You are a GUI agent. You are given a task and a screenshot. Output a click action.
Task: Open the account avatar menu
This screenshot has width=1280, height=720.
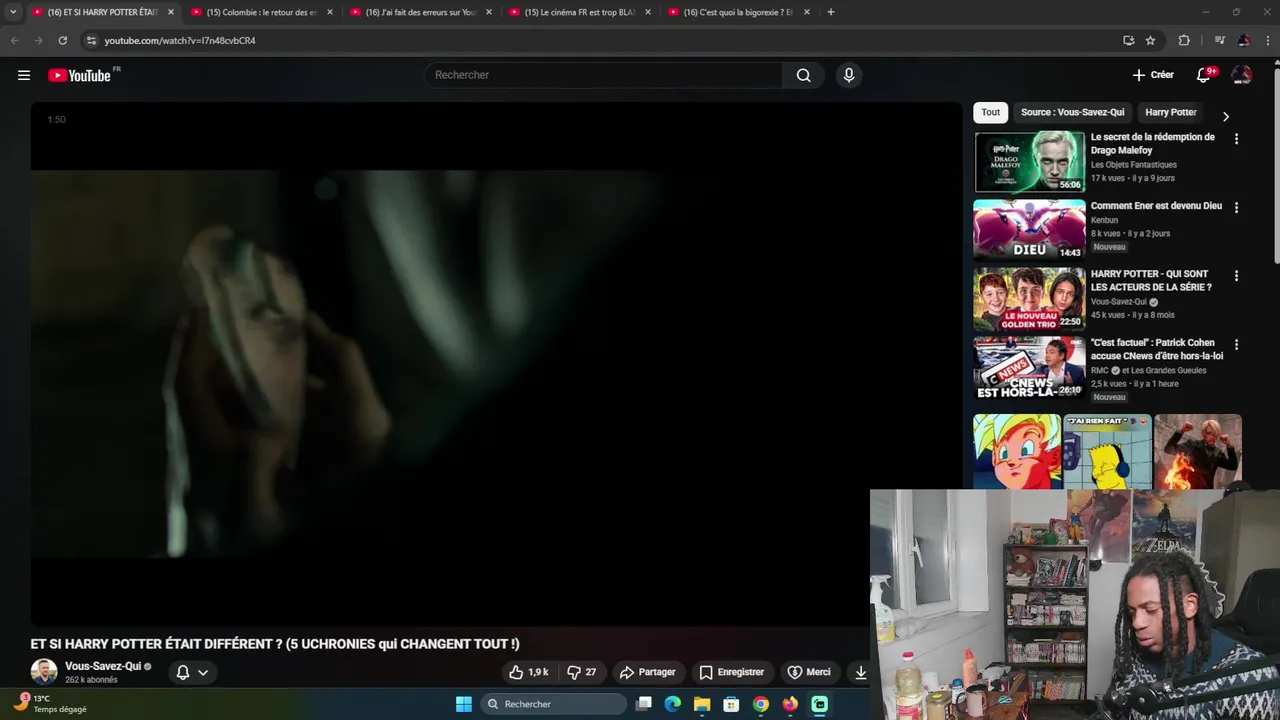pos(1242,75)
